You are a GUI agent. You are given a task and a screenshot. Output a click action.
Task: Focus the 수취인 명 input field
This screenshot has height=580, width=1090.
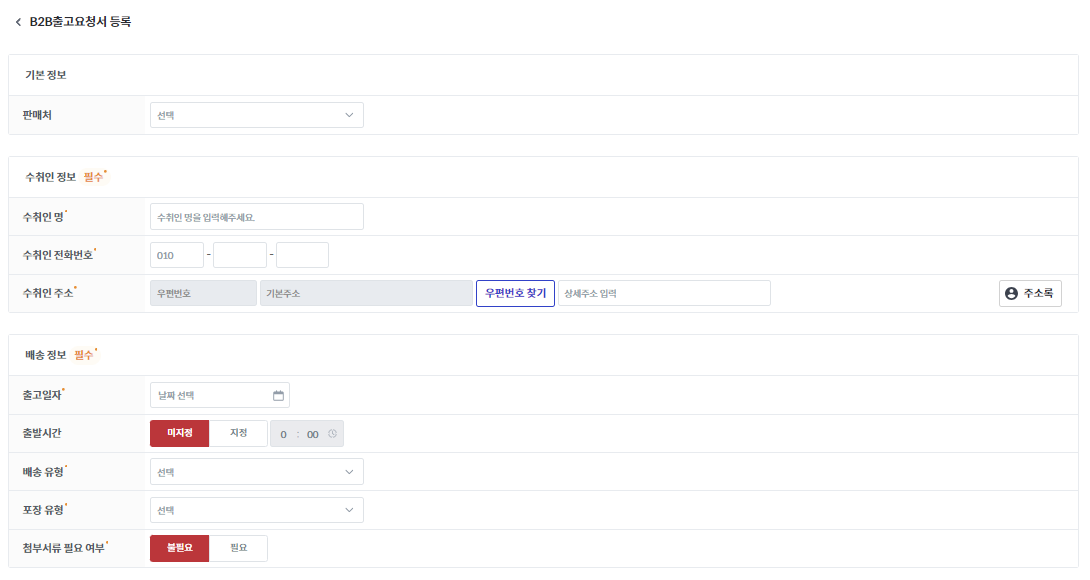256,217
